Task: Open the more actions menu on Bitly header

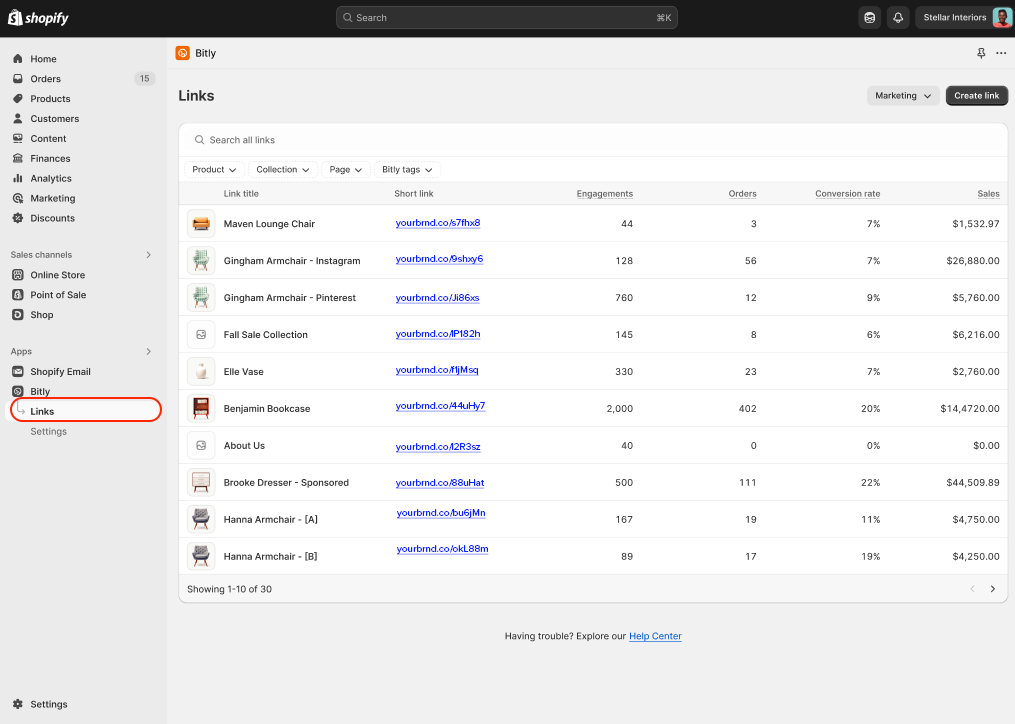Action: (1001, 53)
